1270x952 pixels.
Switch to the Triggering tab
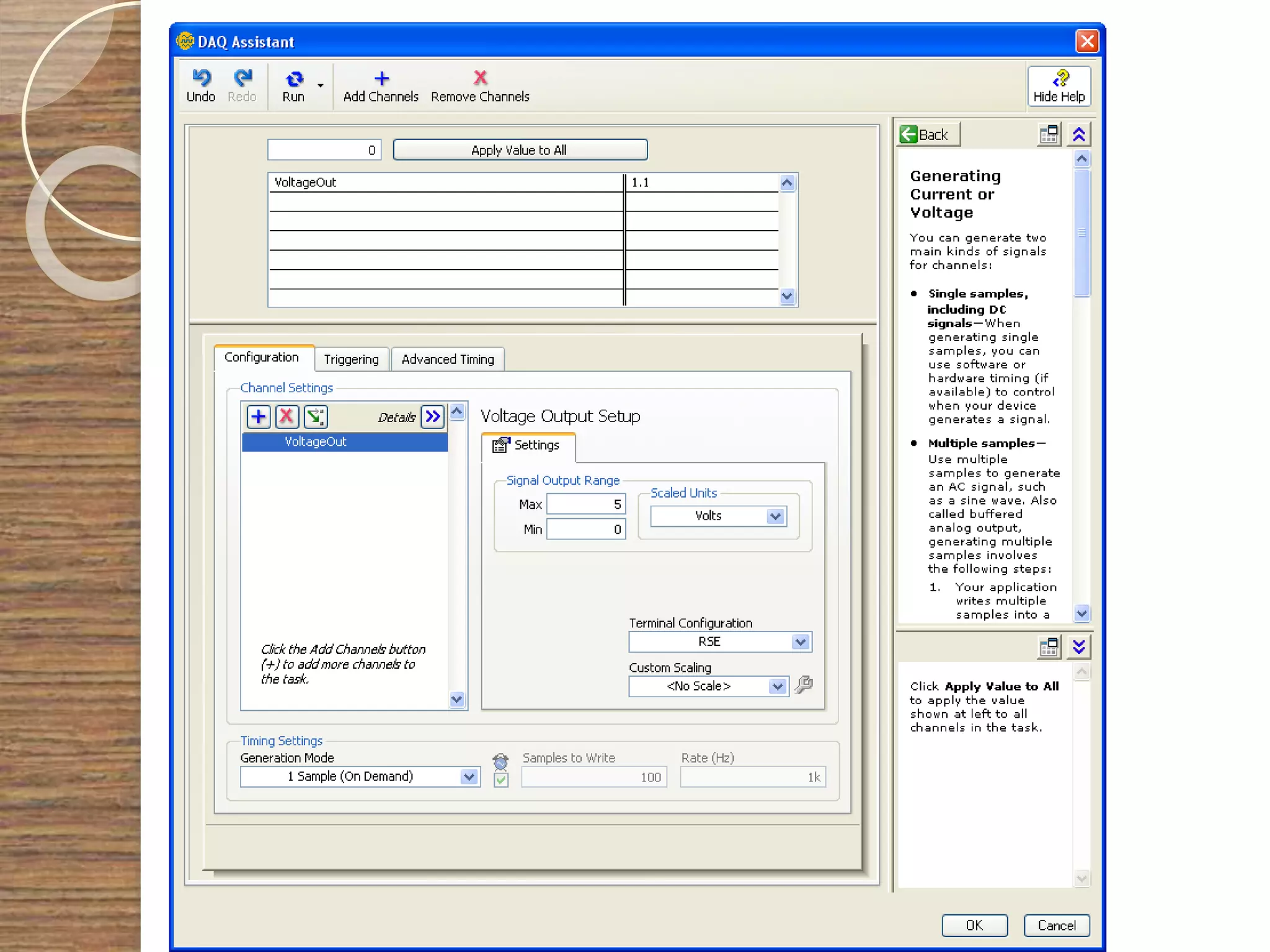point(351,359)
